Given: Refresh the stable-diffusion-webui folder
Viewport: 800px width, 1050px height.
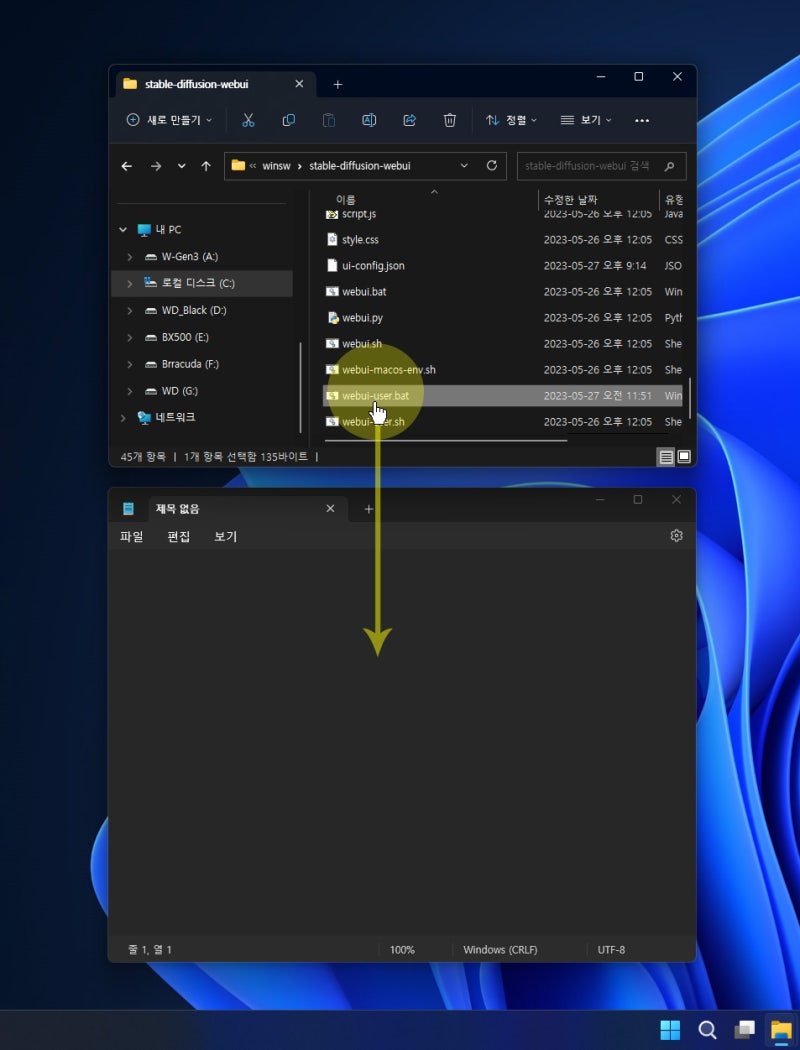Looking at the screenshot, I should coord(491,166).
